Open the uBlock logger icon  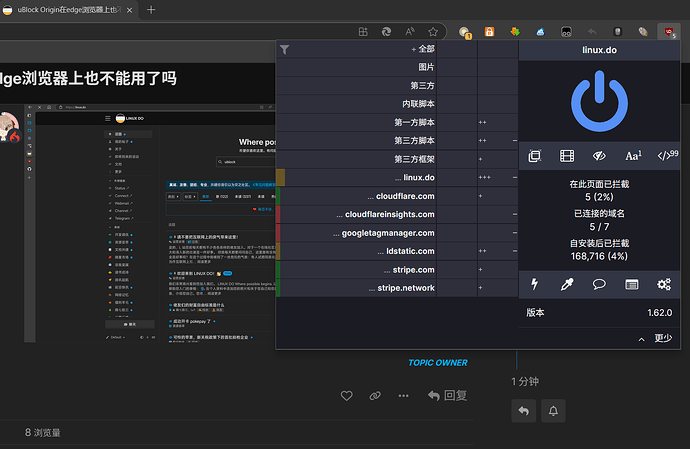(631, 284)
